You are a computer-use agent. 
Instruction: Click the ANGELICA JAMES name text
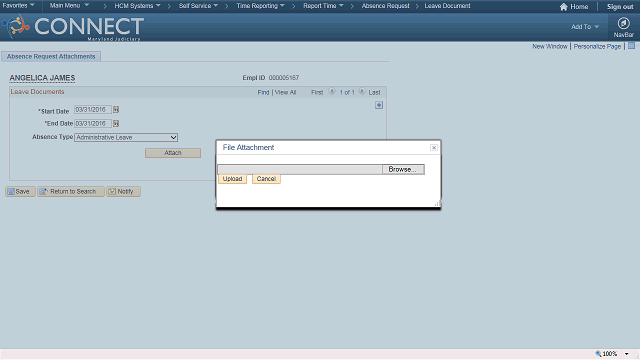42,78
